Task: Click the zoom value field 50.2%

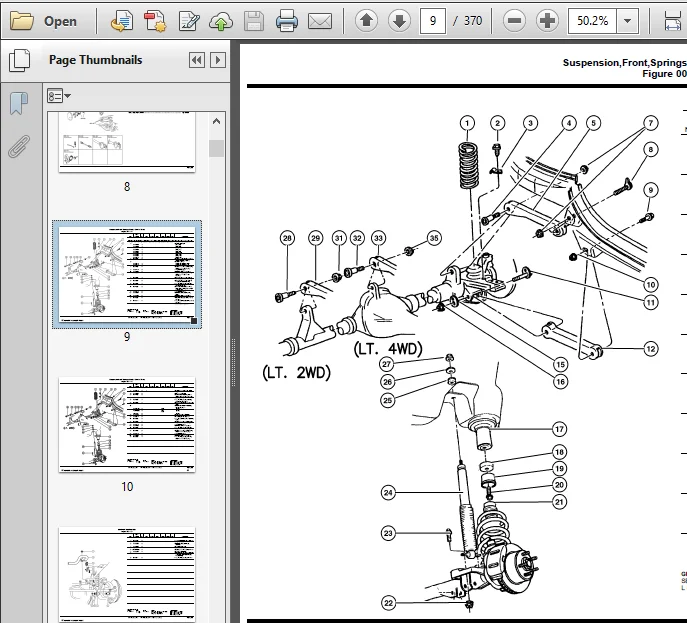Action: (592, 21)
